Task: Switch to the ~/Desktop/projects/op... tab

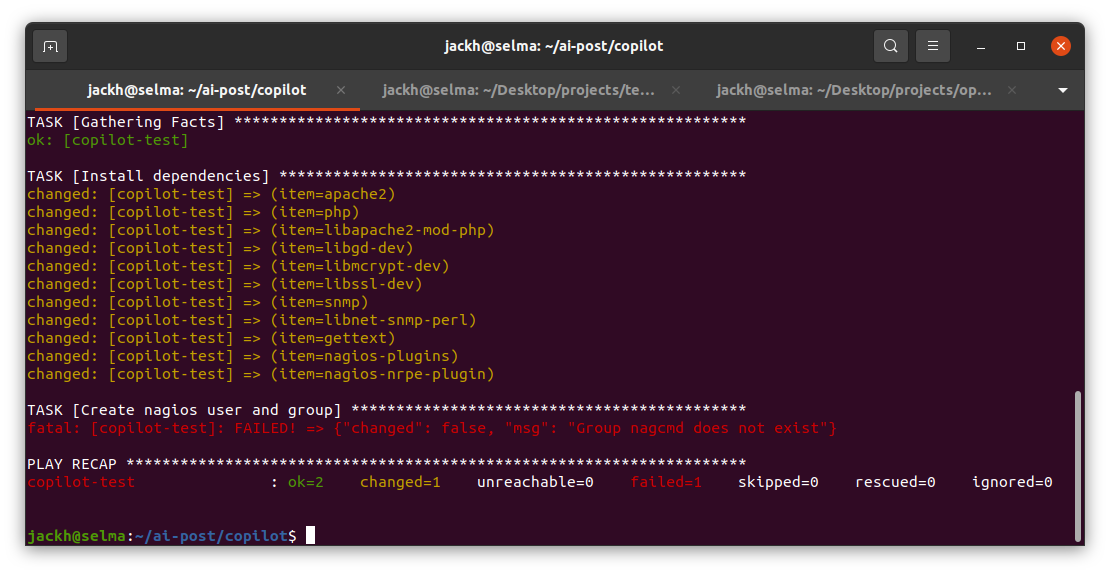Action: 853,90
